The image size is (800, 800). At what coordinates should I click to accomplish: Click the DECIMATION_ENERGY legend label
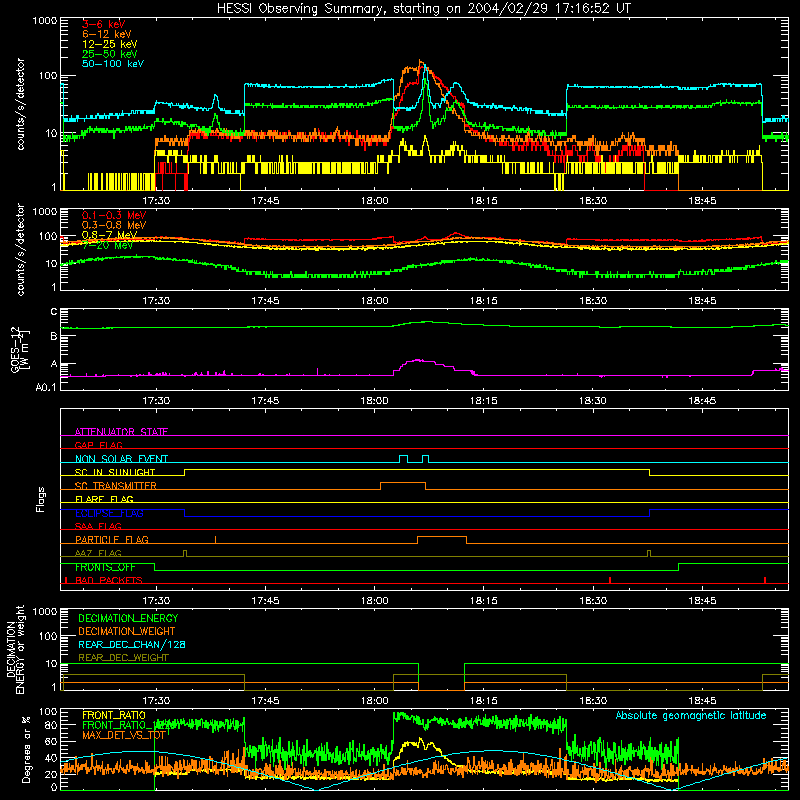(128, 618)
